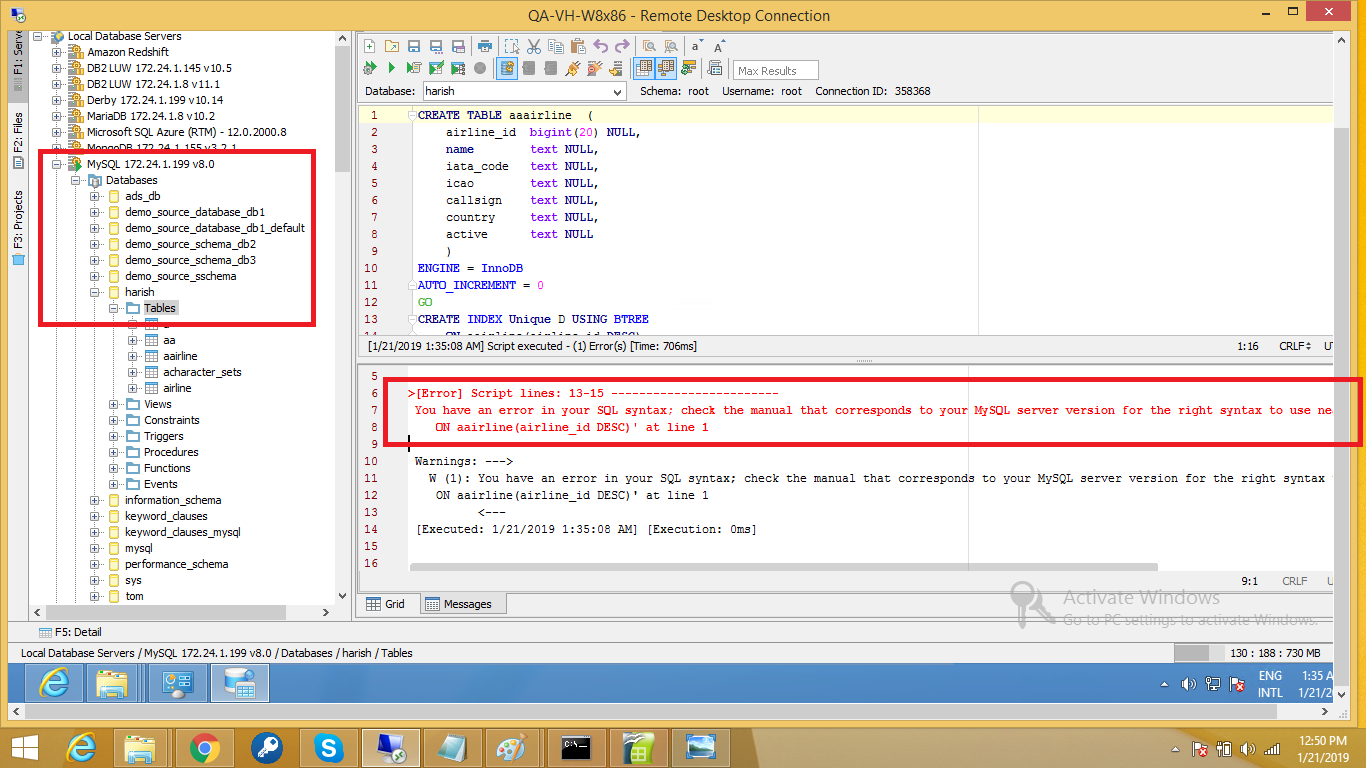Toggle the pivot results view button
Image resolution: width=1366 pixels, height=768 pixels.
[666, 69]
